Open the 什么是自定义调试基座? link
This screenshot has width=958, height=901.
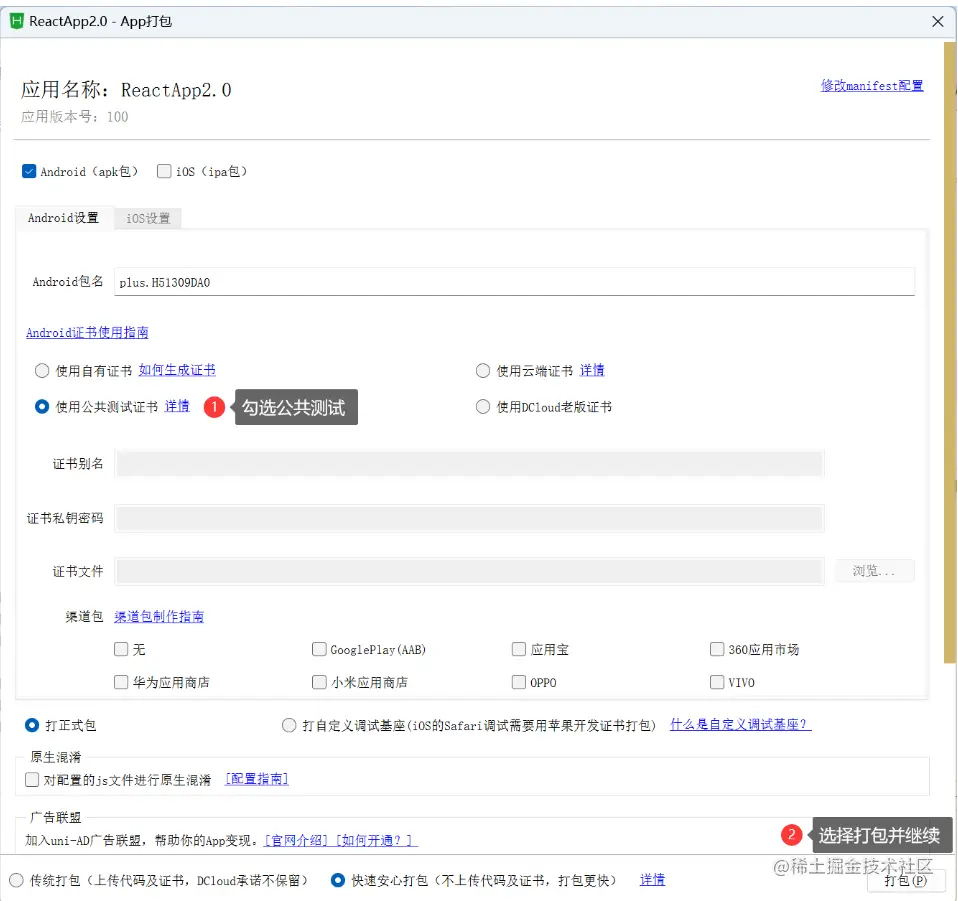click(740, 724)
